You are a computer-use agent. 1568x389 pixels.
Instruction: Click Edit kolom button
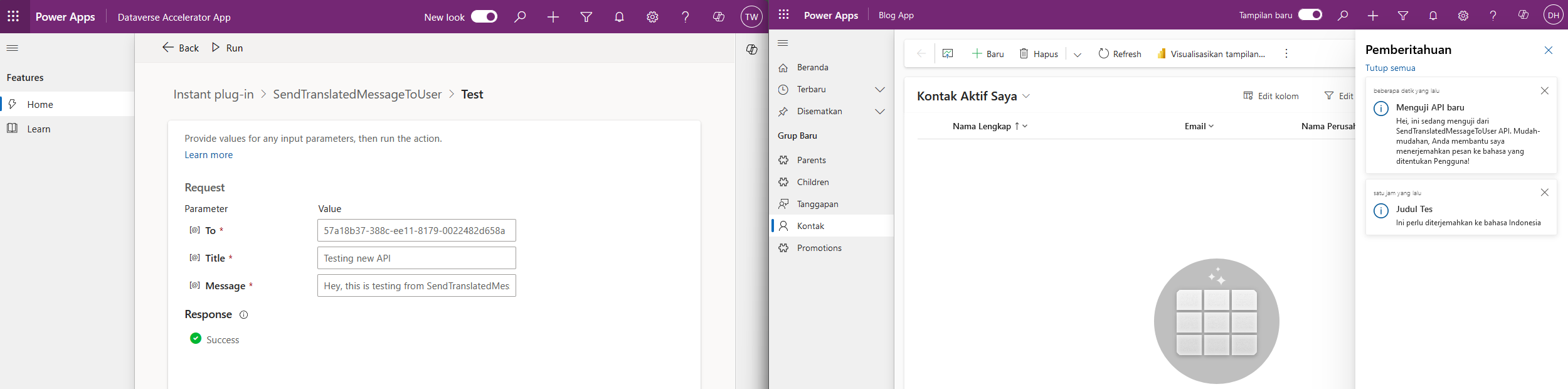click(x=1271, y=96)
